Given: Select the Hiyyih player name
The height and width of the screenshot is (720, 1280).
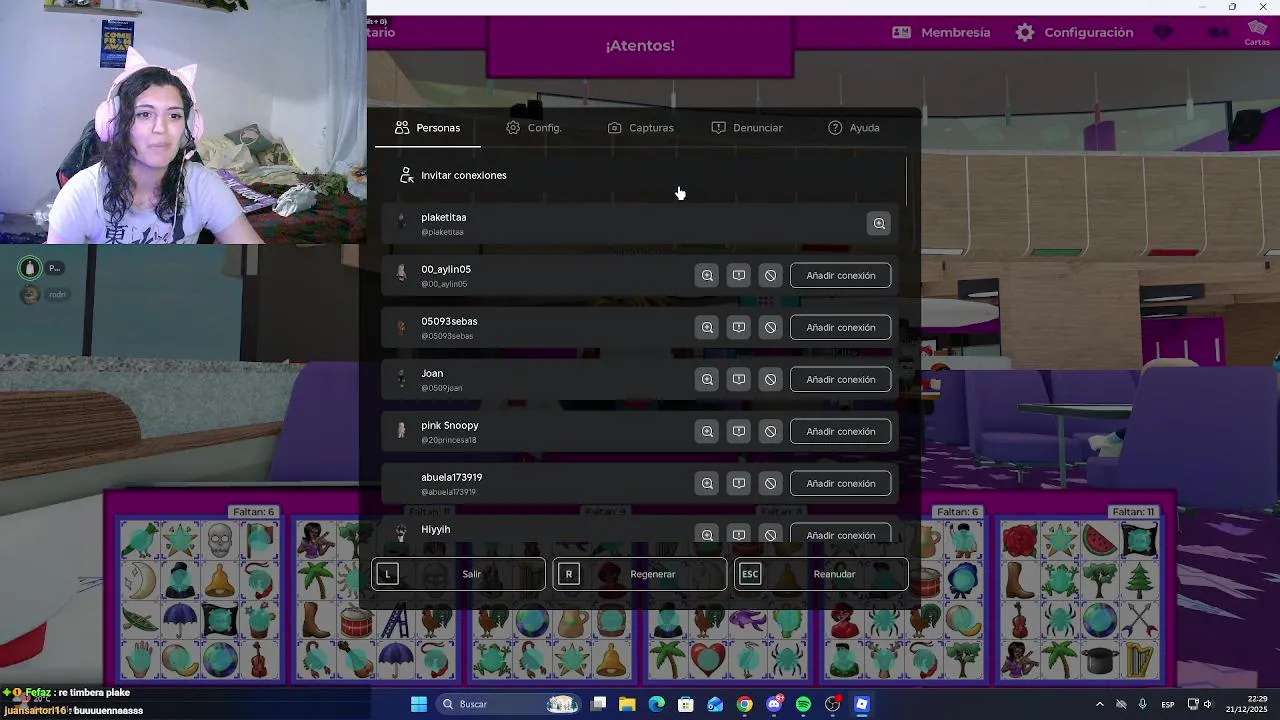Looking at the screenshot, I should (x=436, y=529).
